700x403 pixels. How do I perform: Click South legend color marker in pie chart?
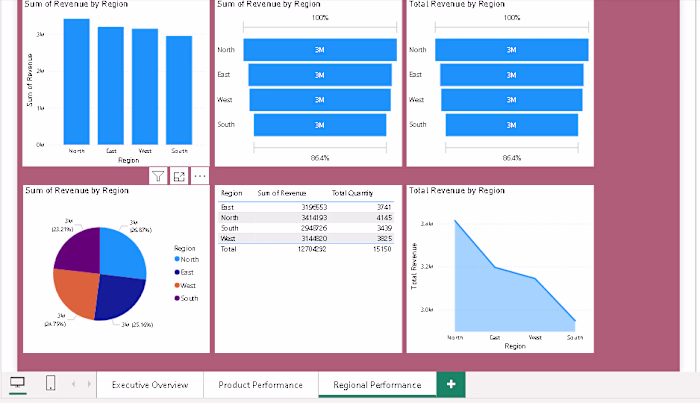[177, 298]
